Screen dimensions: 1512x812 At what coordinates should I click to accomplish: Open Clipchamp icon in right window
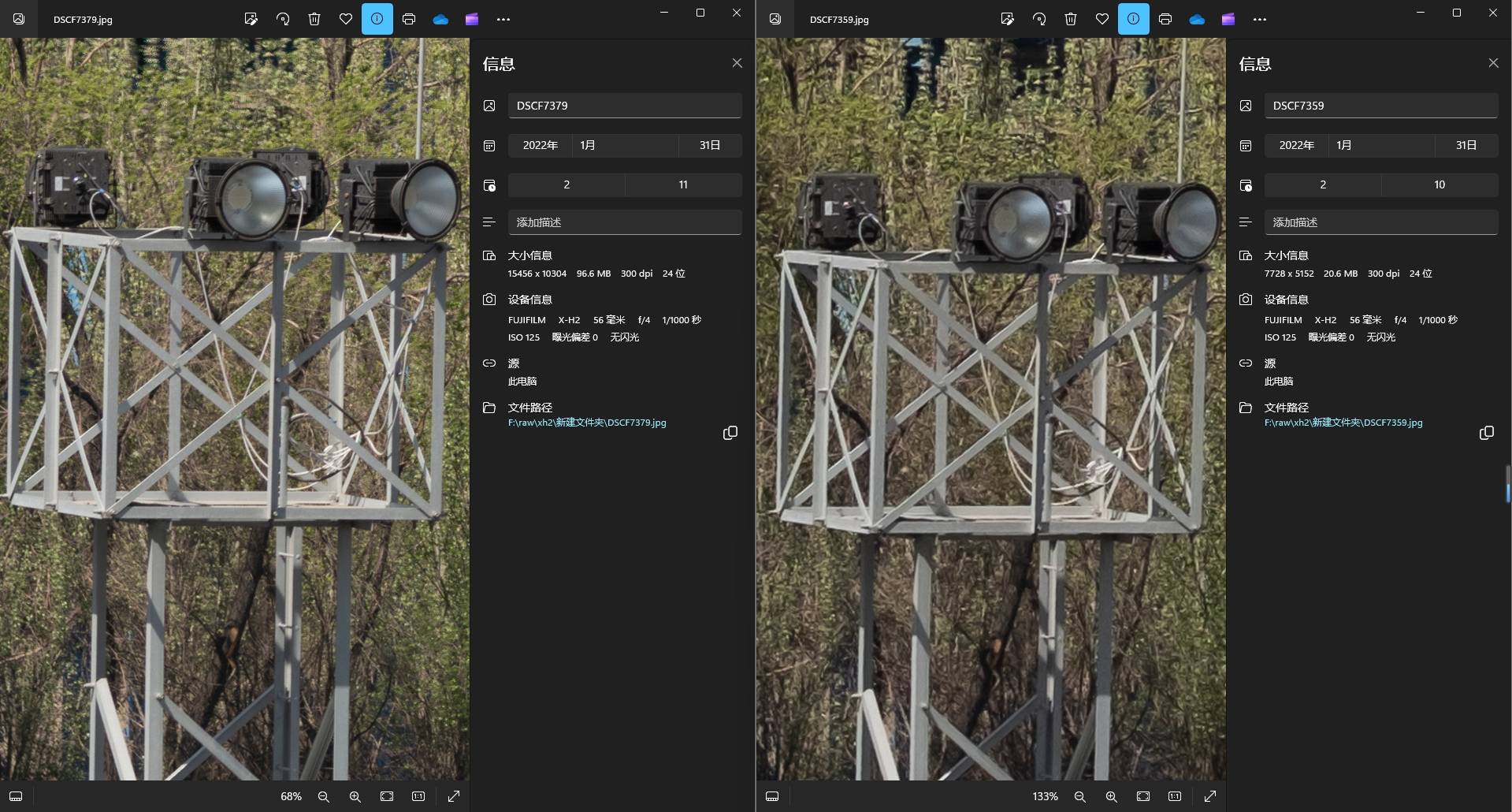pos(1228,19)
